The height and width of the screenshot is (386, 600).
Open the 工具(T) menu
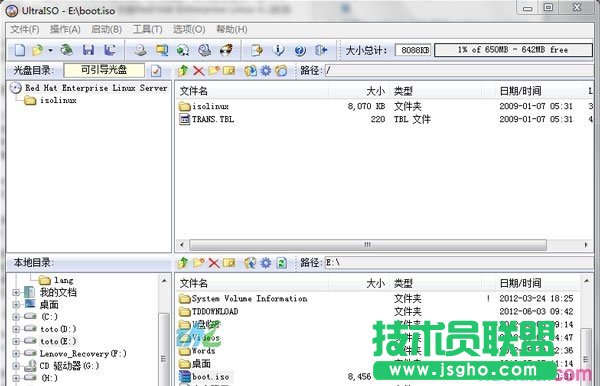tap(147, 29)
